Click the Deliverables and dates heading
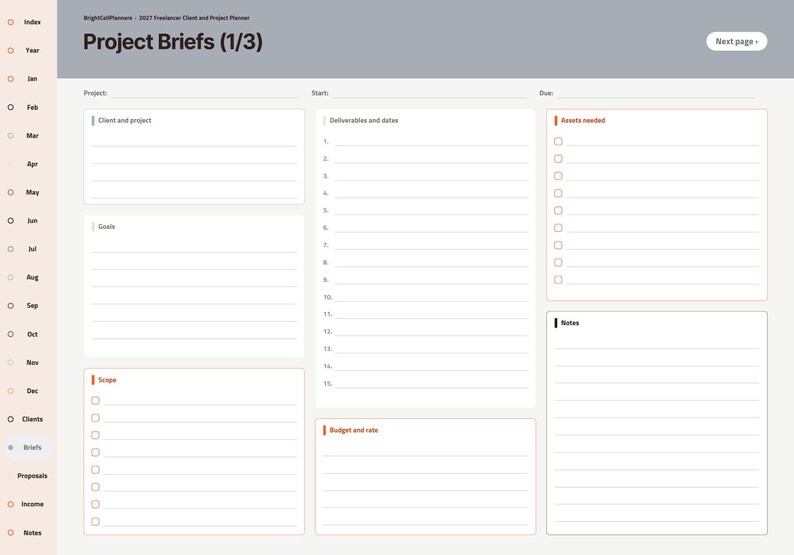The height and width of the screenshot is (555, 794). (364, 121)
